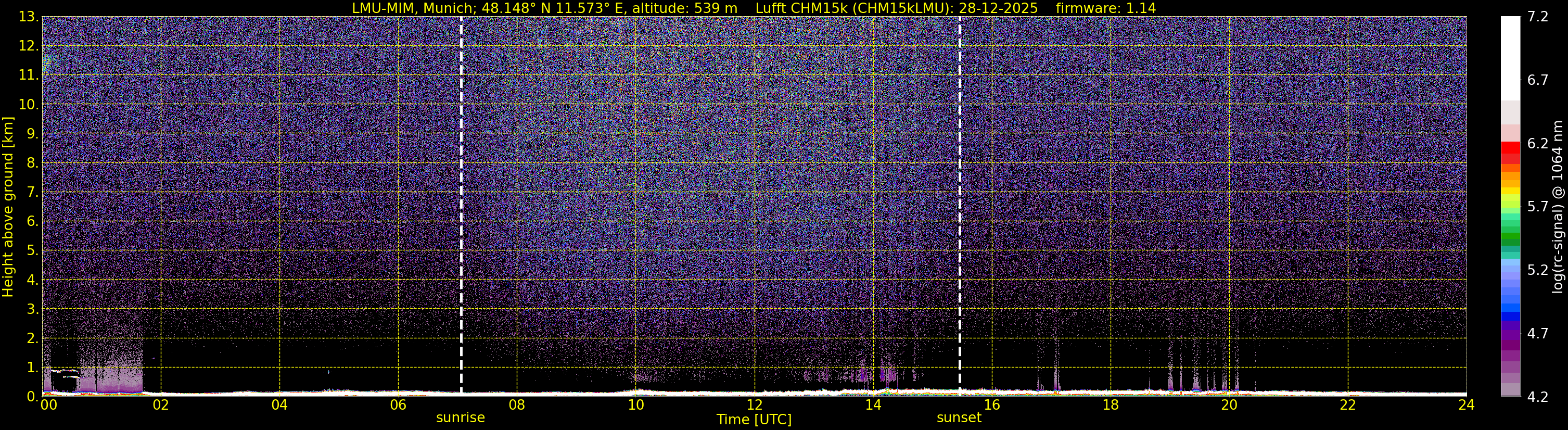This screenshot has width=1568, height=430.
Task: Click the 04 hour tick on time axis
Action: (279, 406)
